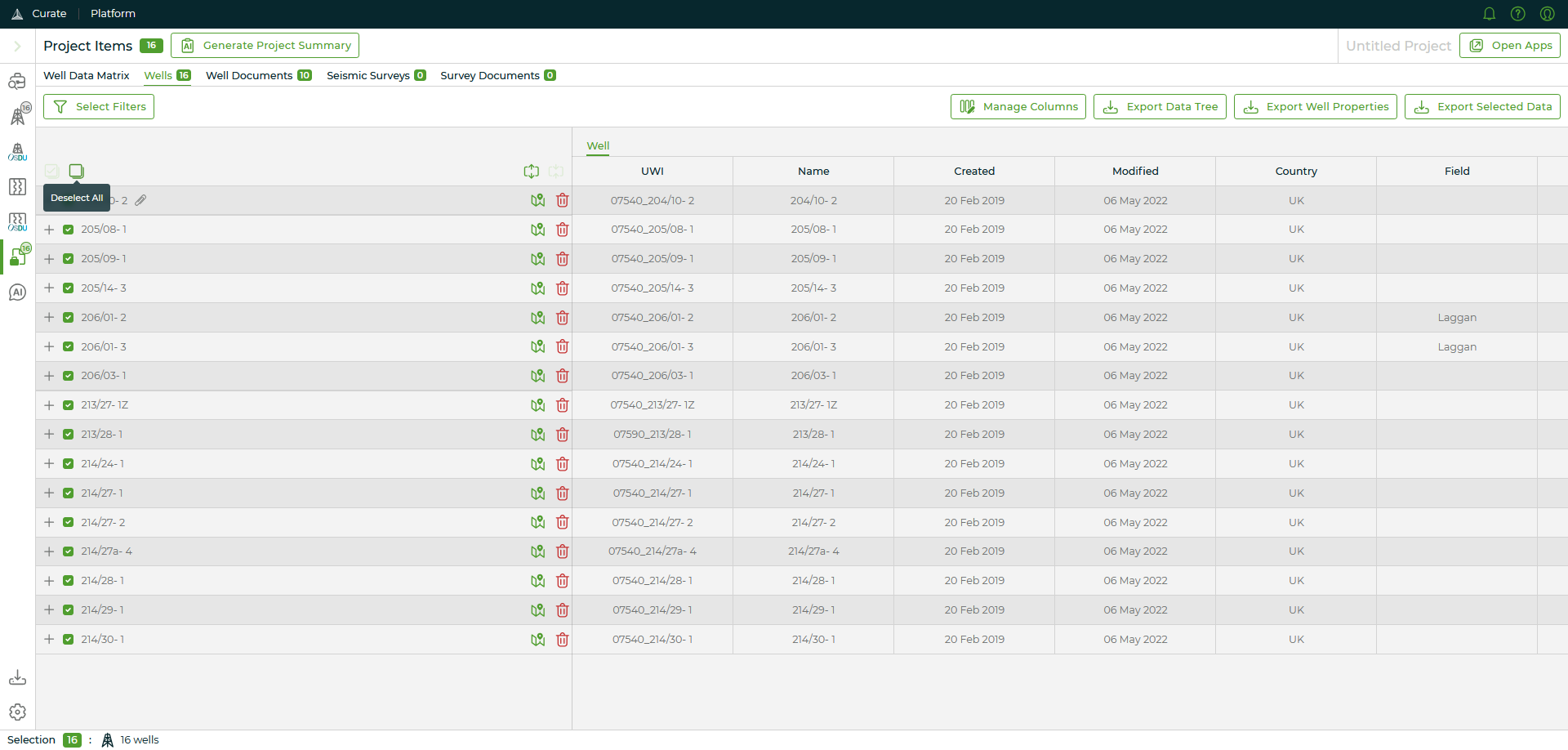Open the seismic sidebar icon
The width and height of the screenshot is (1568, 750).
pyautogui.click(x=17, y=187)
